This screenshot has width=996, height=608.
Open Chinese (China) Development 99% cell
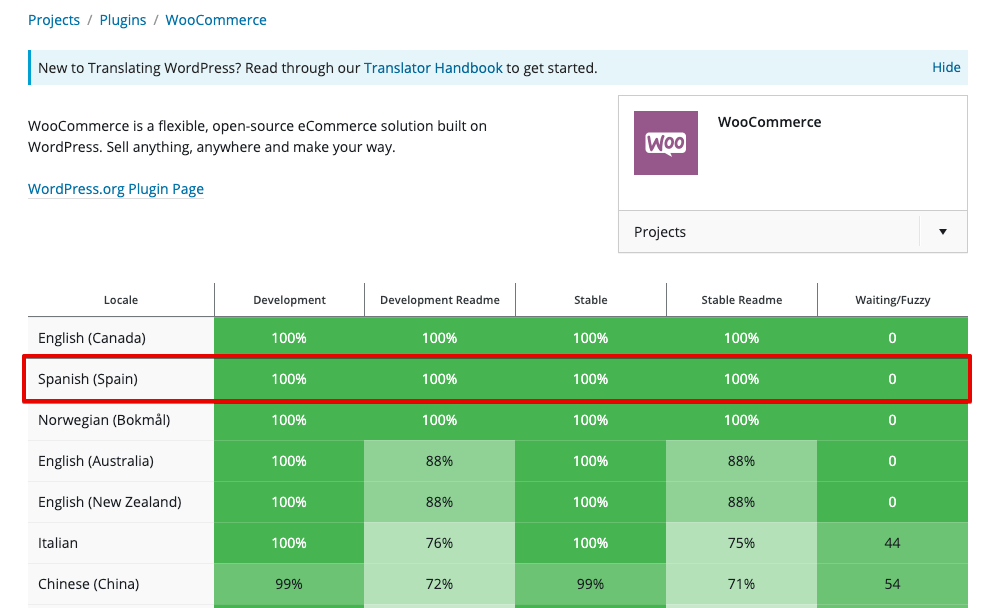[289, 584]
